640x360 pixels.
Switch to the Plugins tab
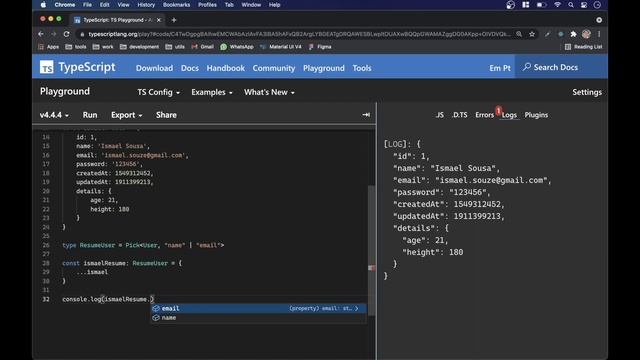pyautogui.click(x=536, y=115)
